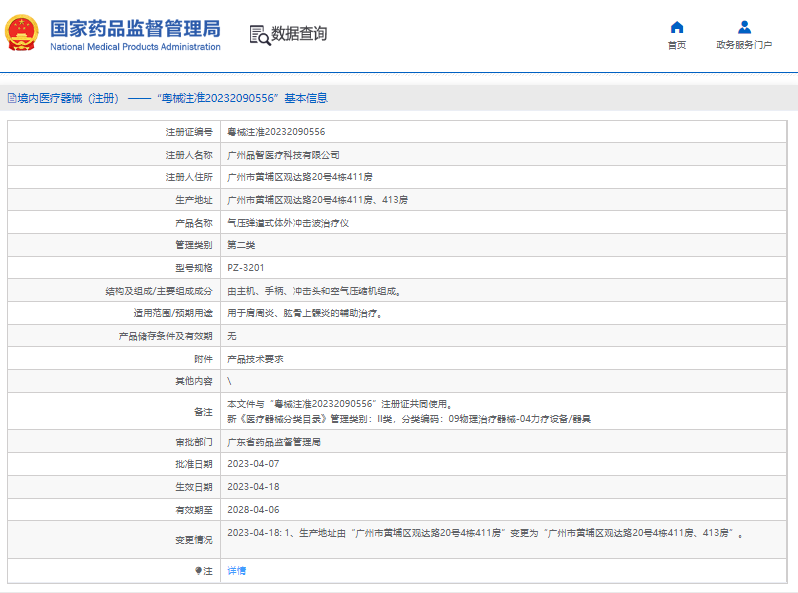Image resolution: width=798 pixels, height=593 pixels.
Task: Click the 产品技术要求 attachment value
Action: pos(255,359)
